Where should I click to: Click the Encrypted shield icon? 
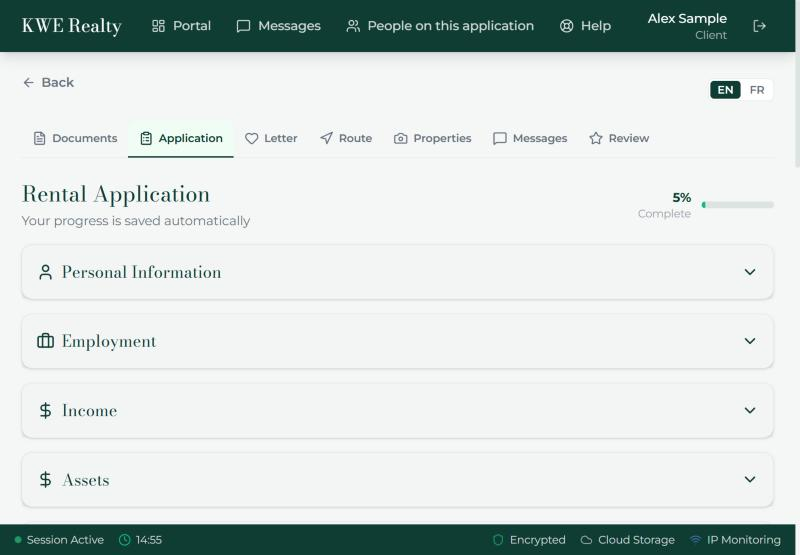[x=498, y=540]
